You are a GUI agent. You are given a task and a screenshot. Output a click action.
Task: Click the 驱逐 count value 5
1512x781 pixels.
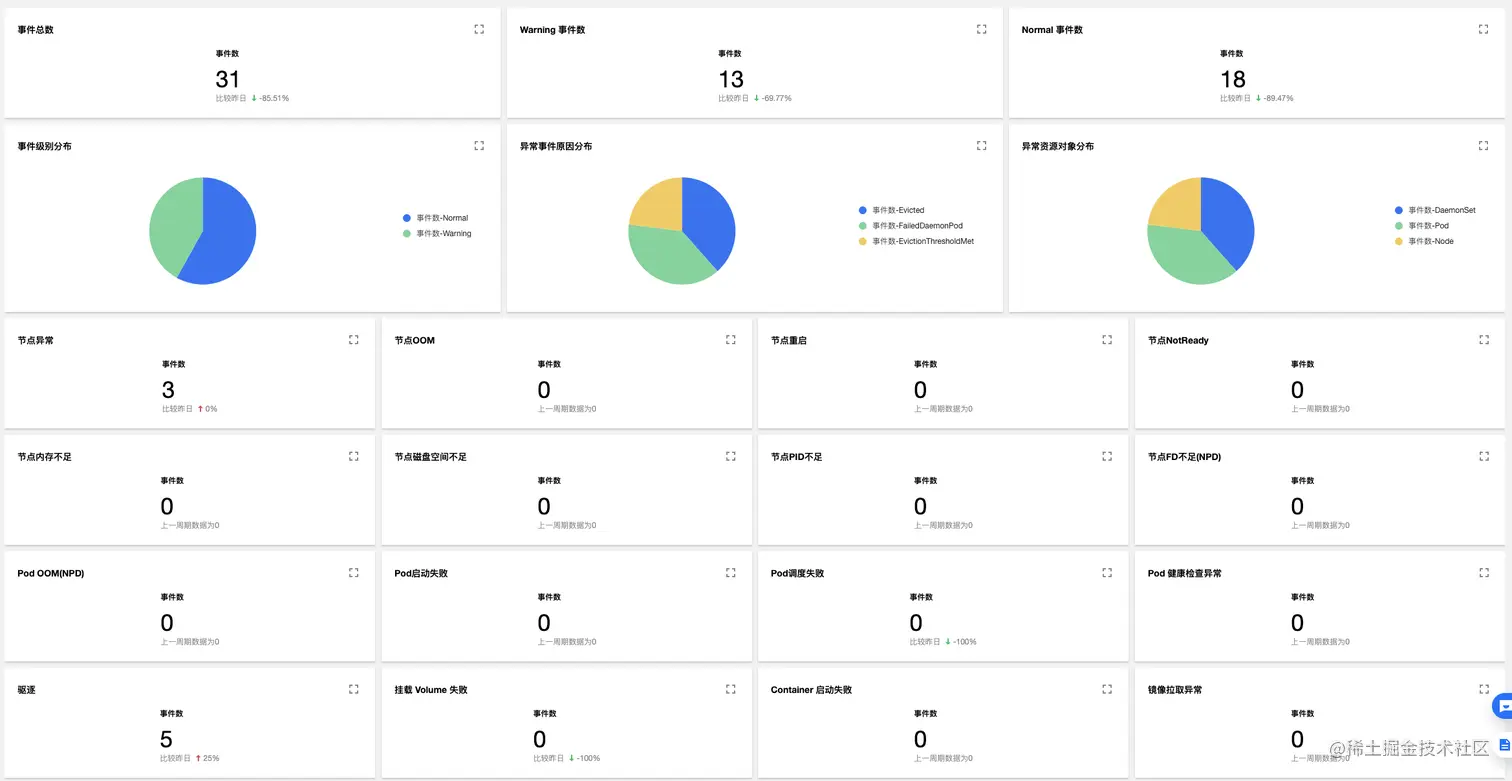click(x=166, y=739)
